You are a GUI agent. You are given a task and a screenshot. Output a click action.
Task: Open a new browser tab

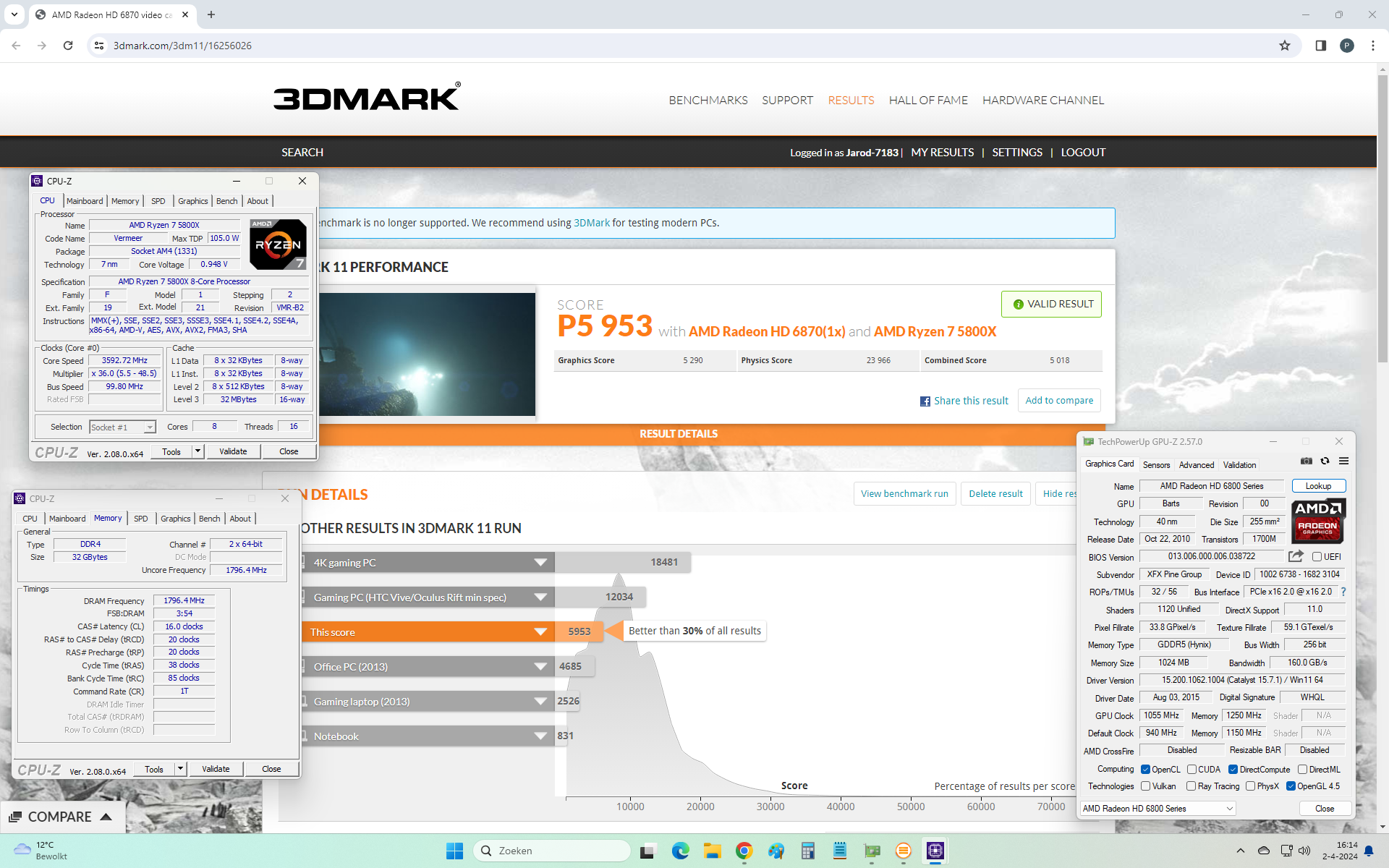click(211, 14)
